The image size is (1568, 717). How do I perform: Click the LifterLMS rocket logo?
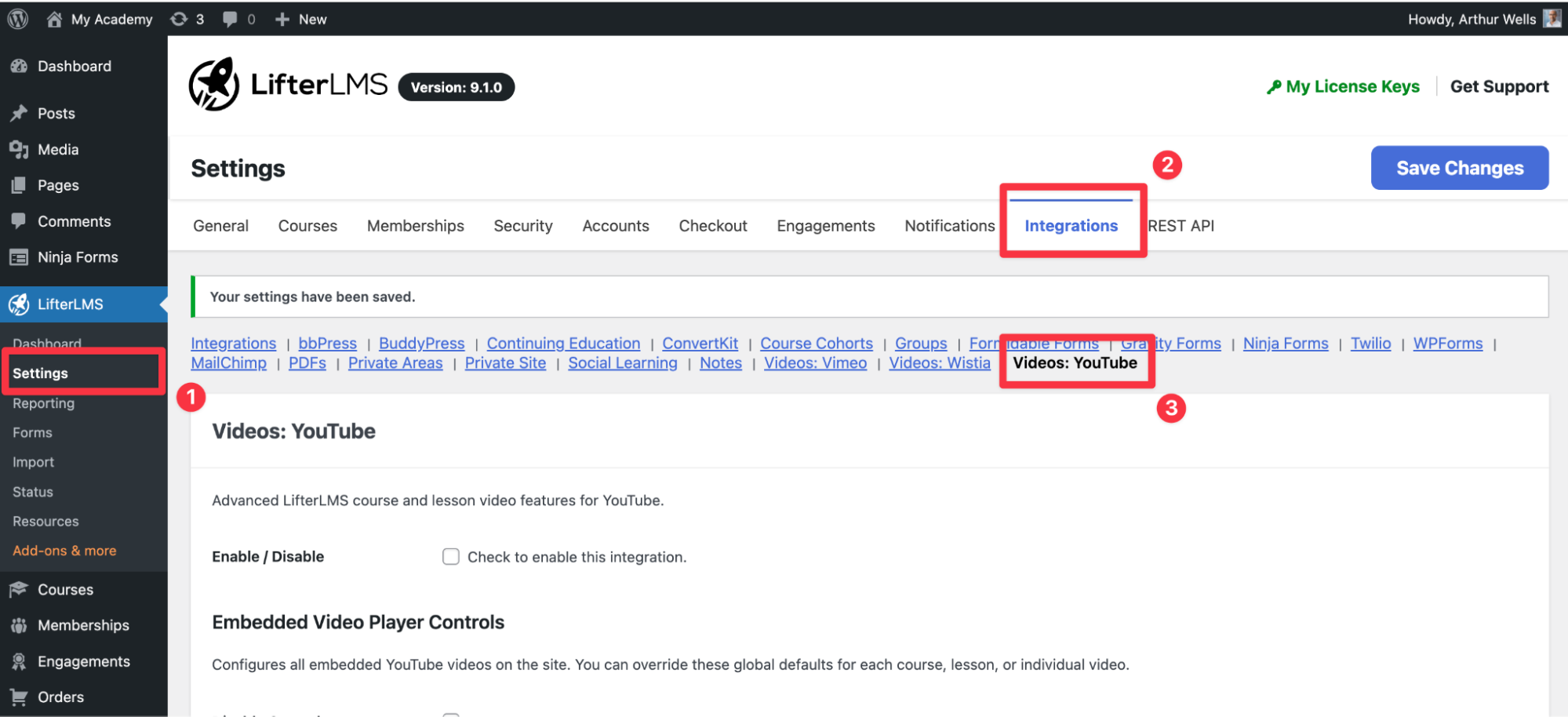(213, 85)
